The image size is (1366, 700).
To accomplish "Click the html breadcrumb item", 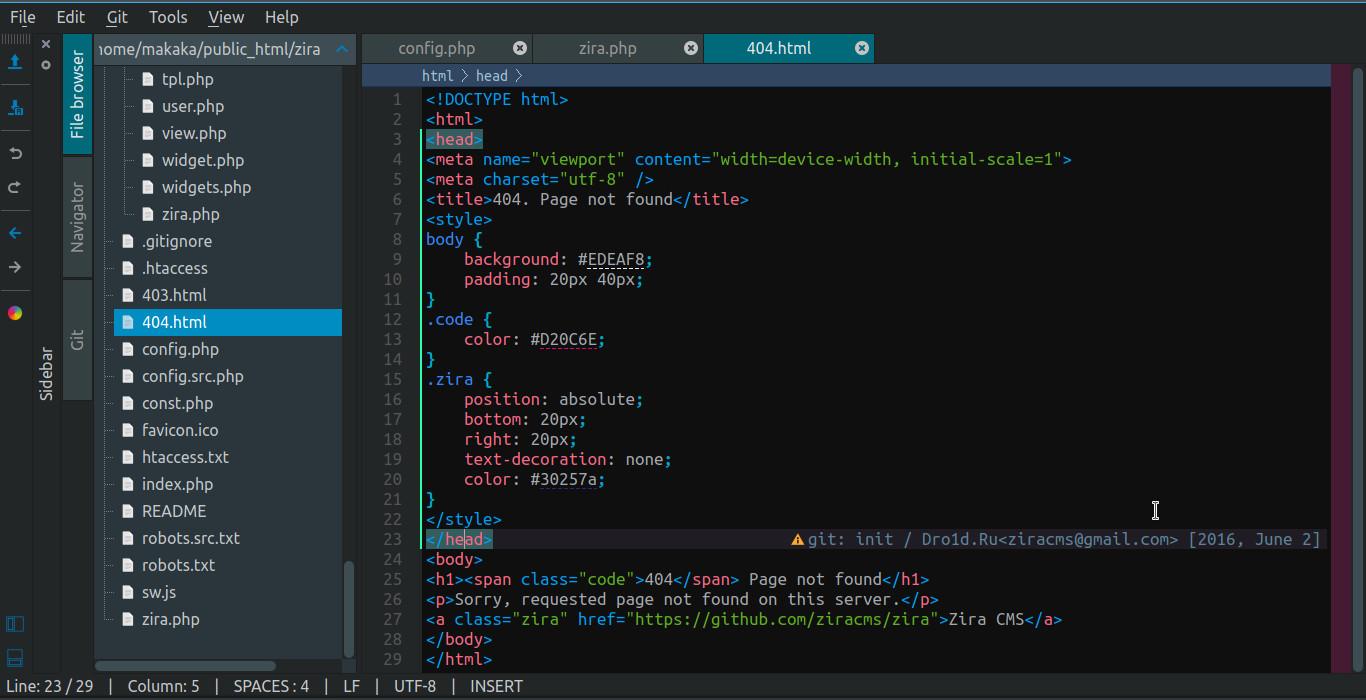I will 437,75.
